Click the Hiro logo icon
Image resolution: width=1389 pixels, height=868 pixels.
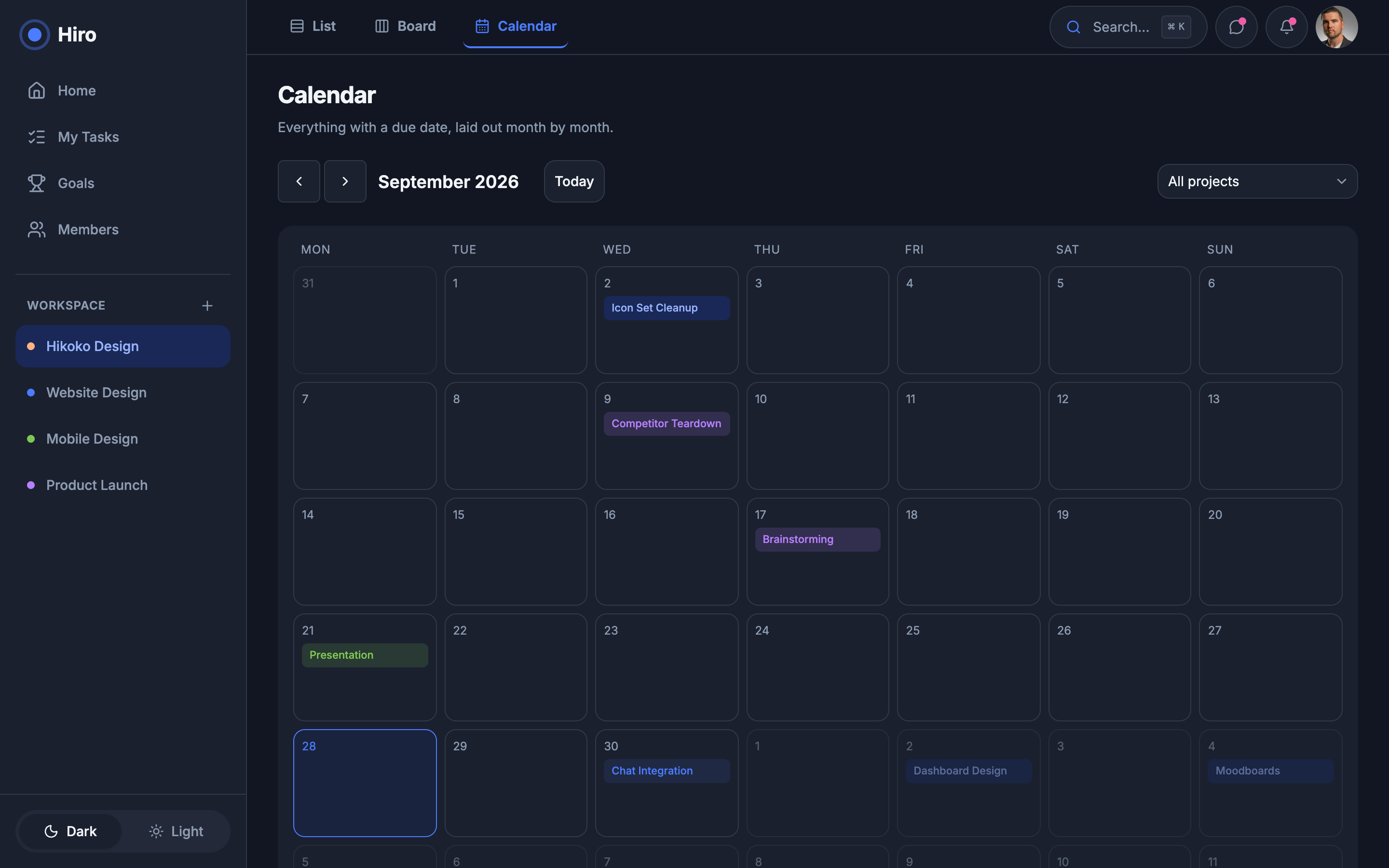pyautogui.click(x=34, y=34)
